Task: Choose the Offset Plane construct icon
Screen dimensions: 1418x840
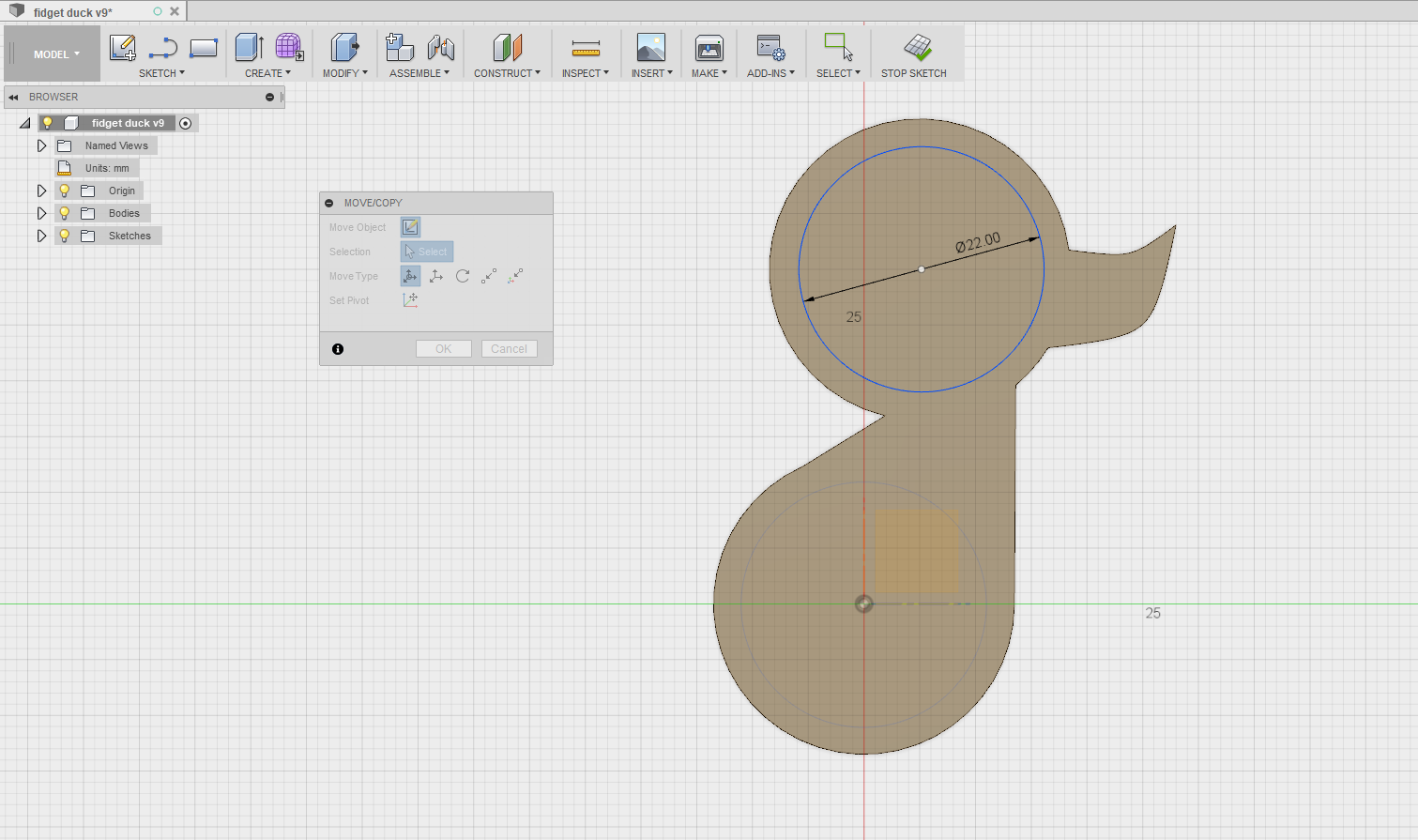Action: point(507,47)
